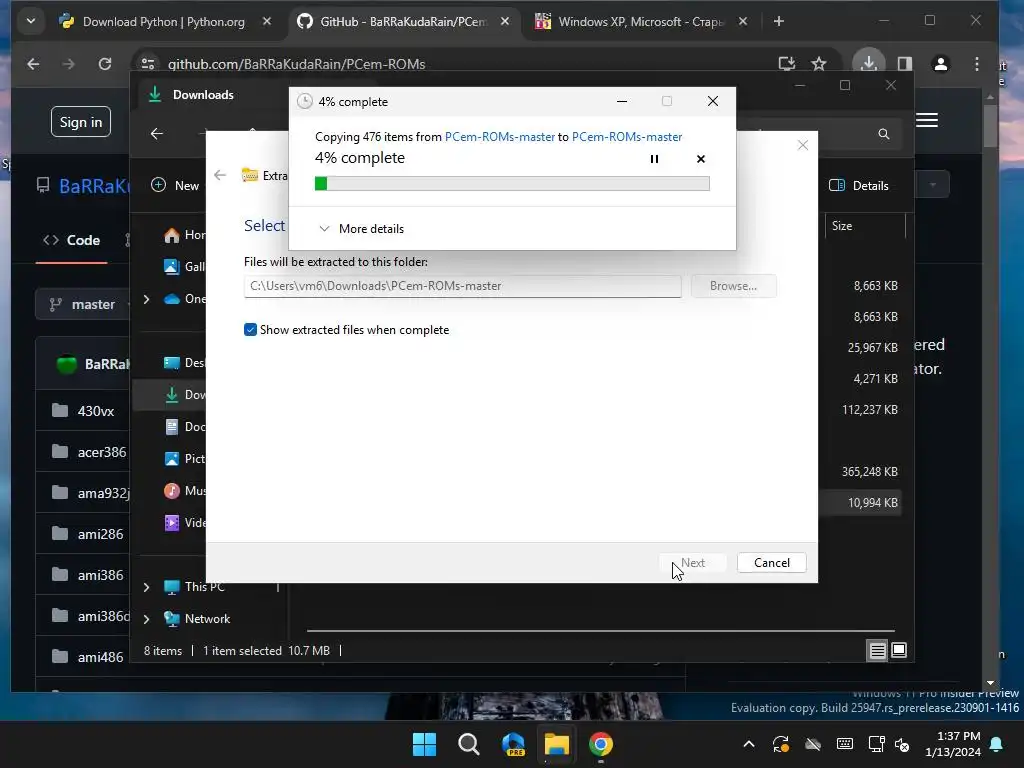Open Chrome three-dot menu
This screenshot has width=1024, height=768.
pos(976,64)
